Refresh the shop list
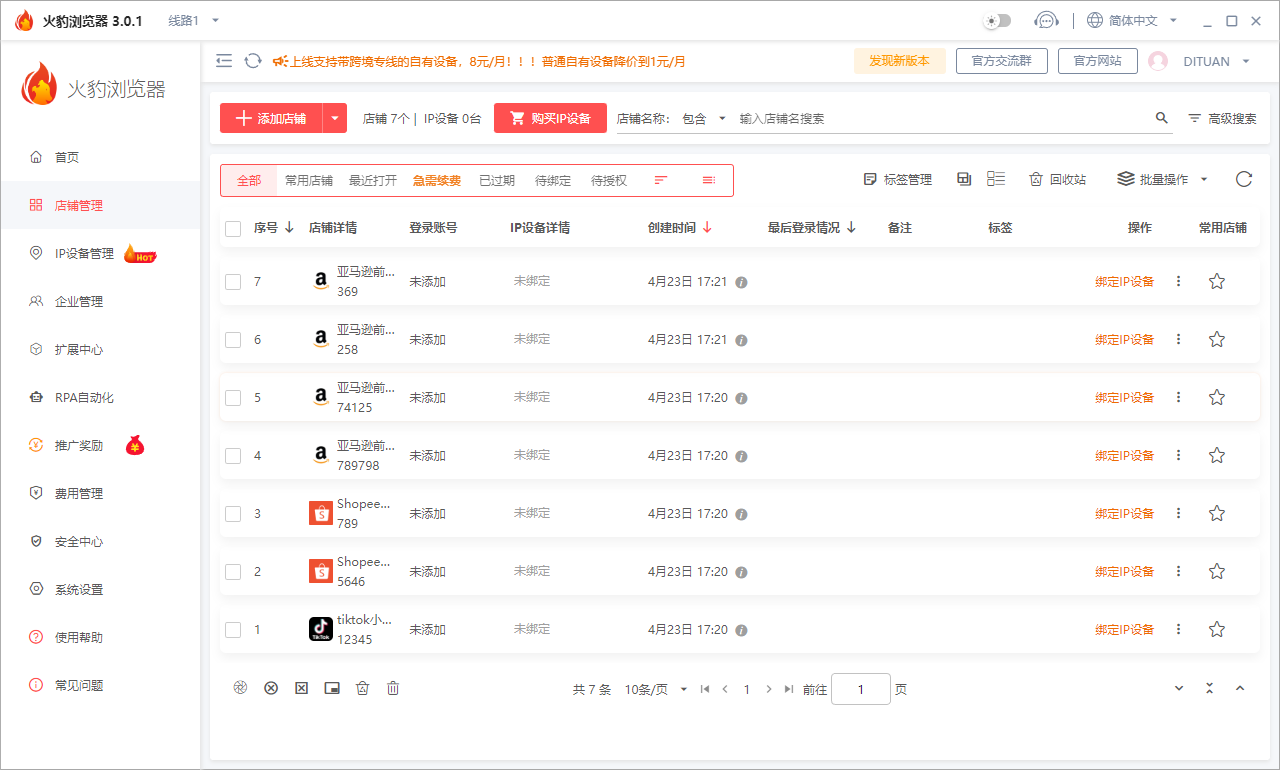This screenshot has height=770, width=1280. click(x=1243, y=179)
